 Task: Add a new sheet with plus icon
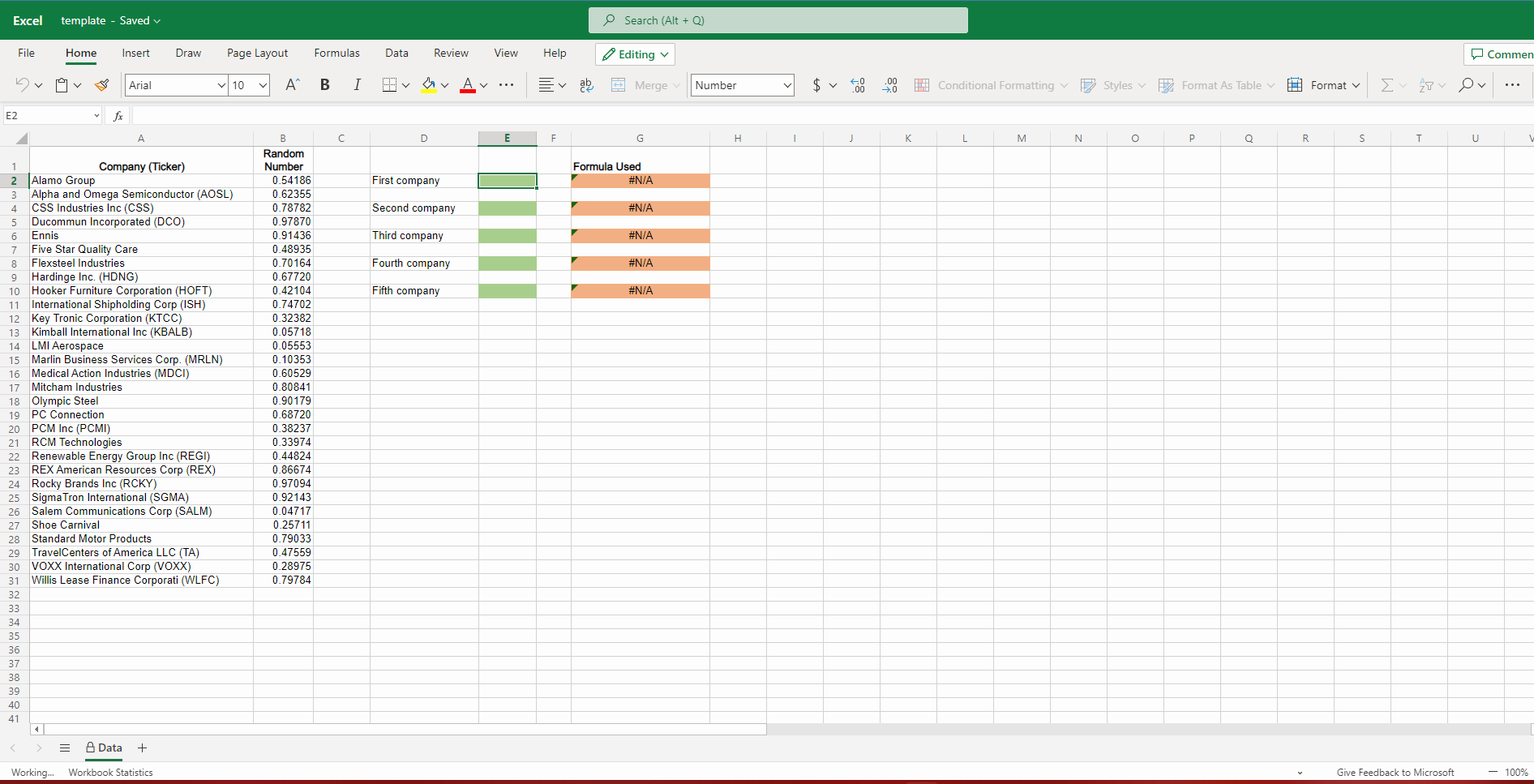click(x=142, y=748)
